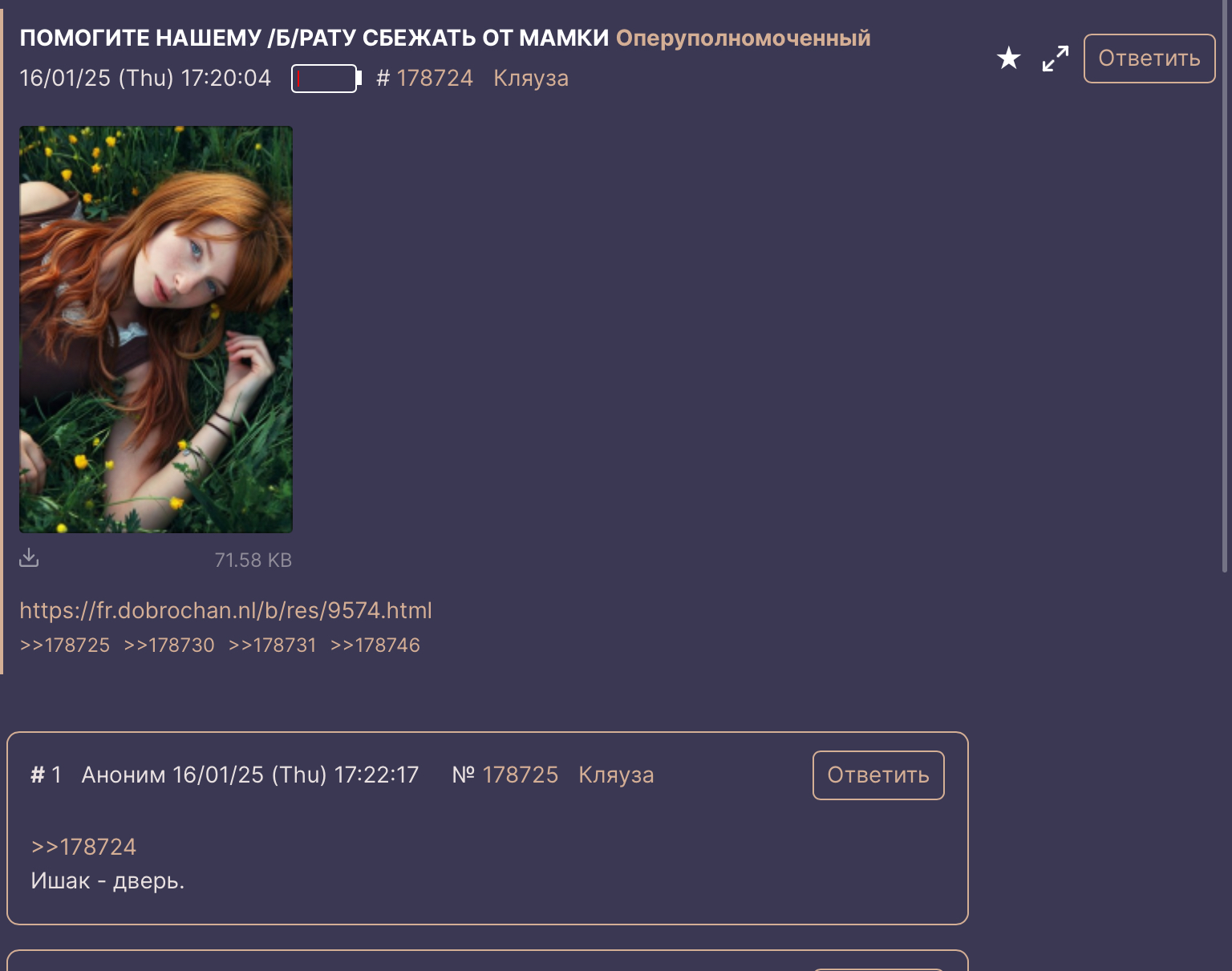Expand the thread with the arrows icon
Screen dimensions: 1232x971
coord(1056,59)
